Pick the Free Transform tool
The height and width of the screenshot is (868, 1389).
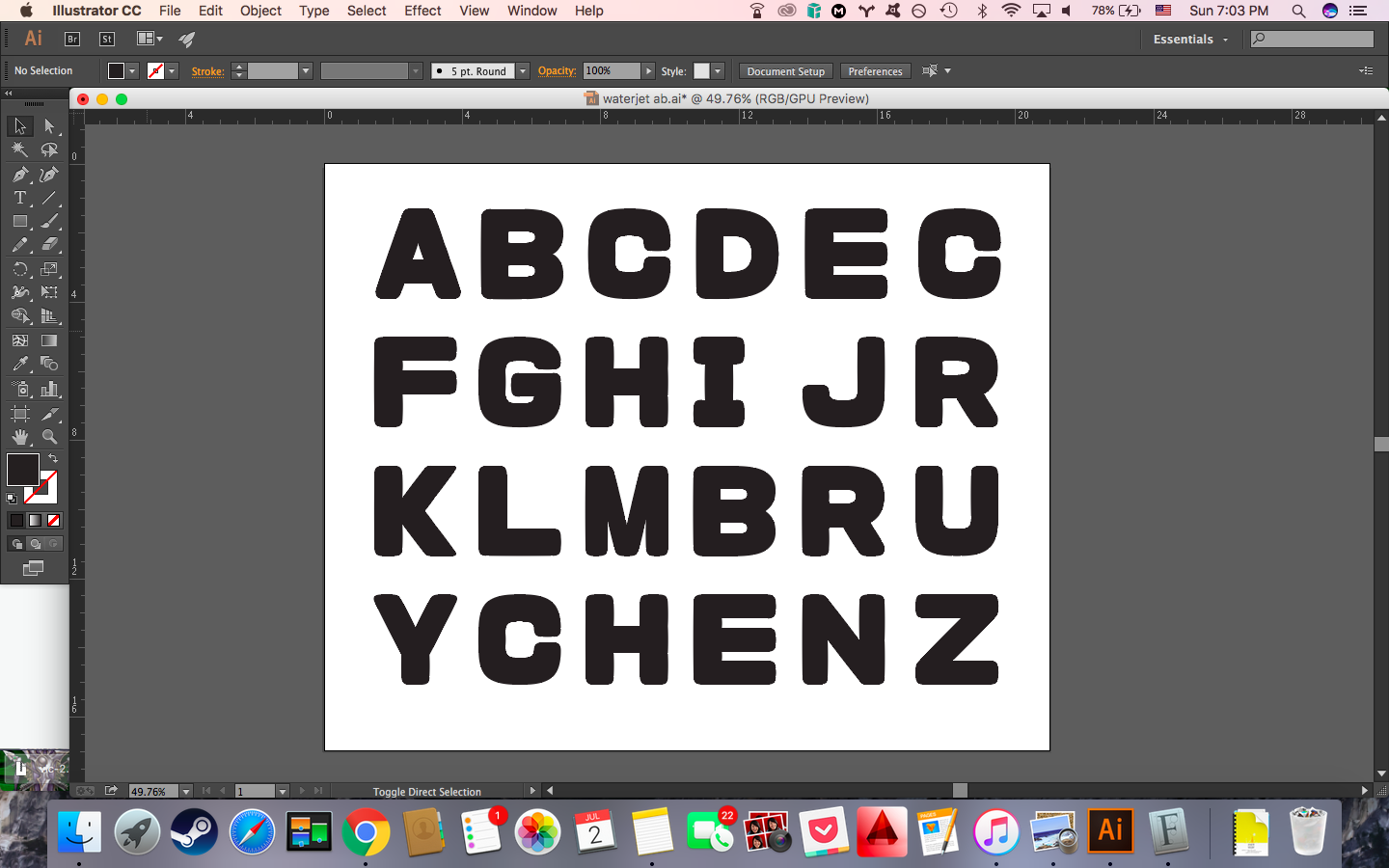(49, 292)
